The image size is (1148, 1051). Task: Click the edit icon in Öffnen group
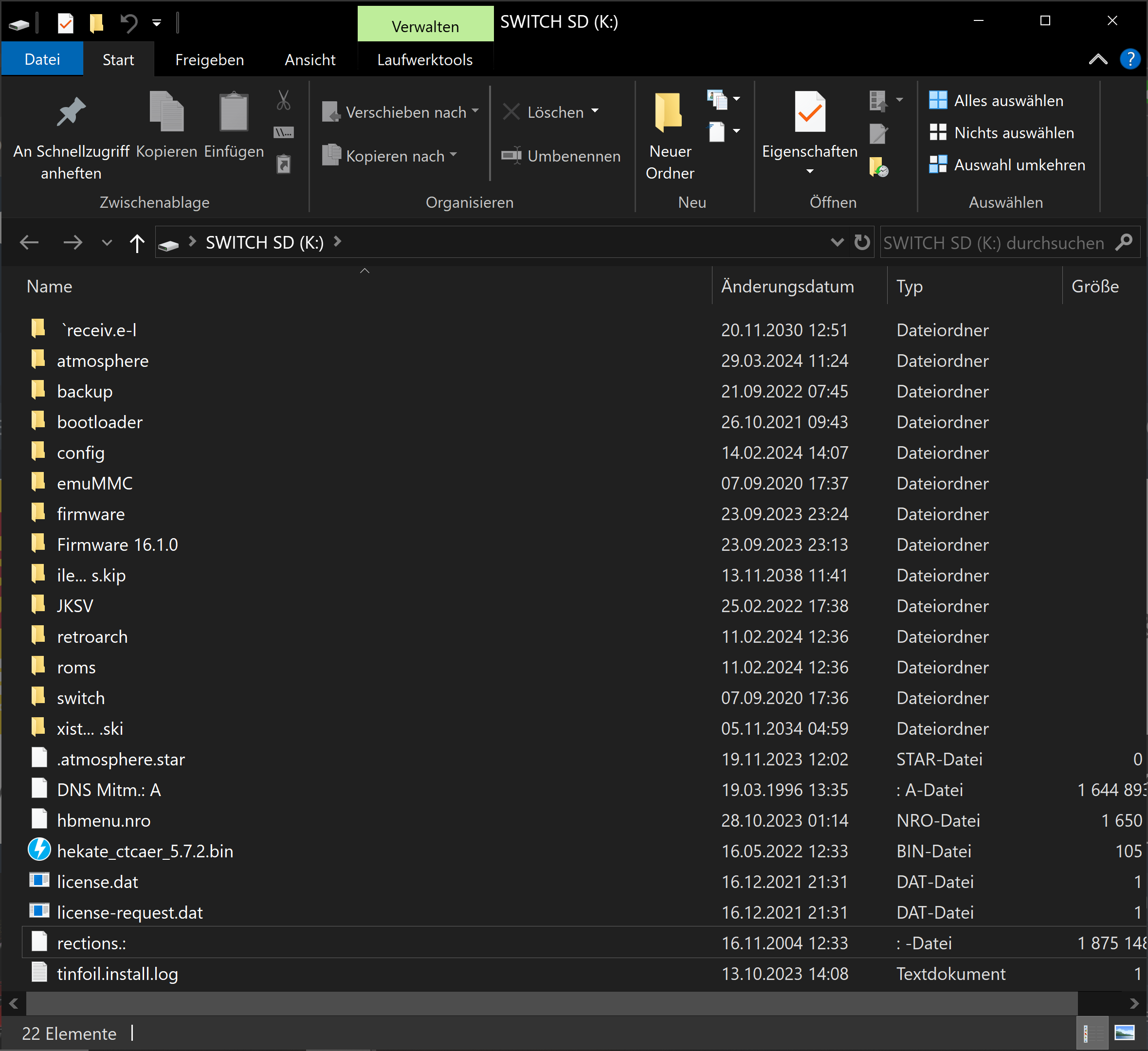pos(879,133)
